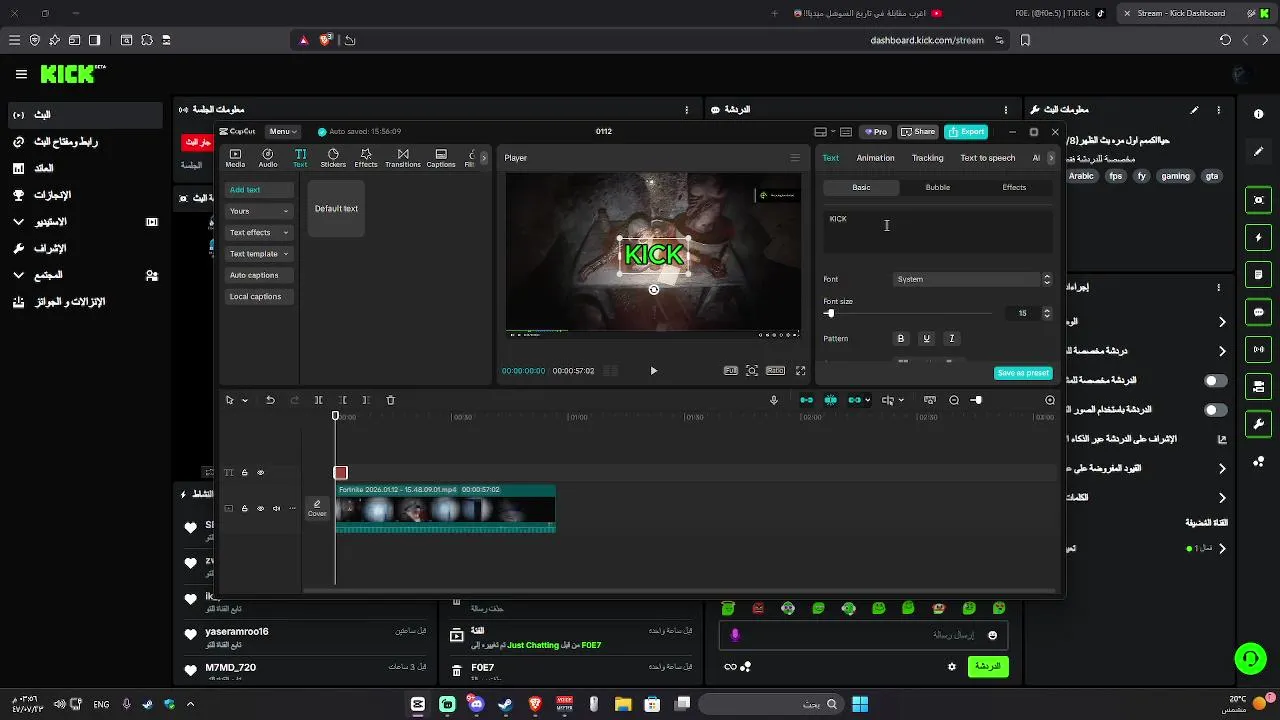Open Player full screen icon
Image resolution: width=1280 pixels, height=720 pixels.
(800, 371)
